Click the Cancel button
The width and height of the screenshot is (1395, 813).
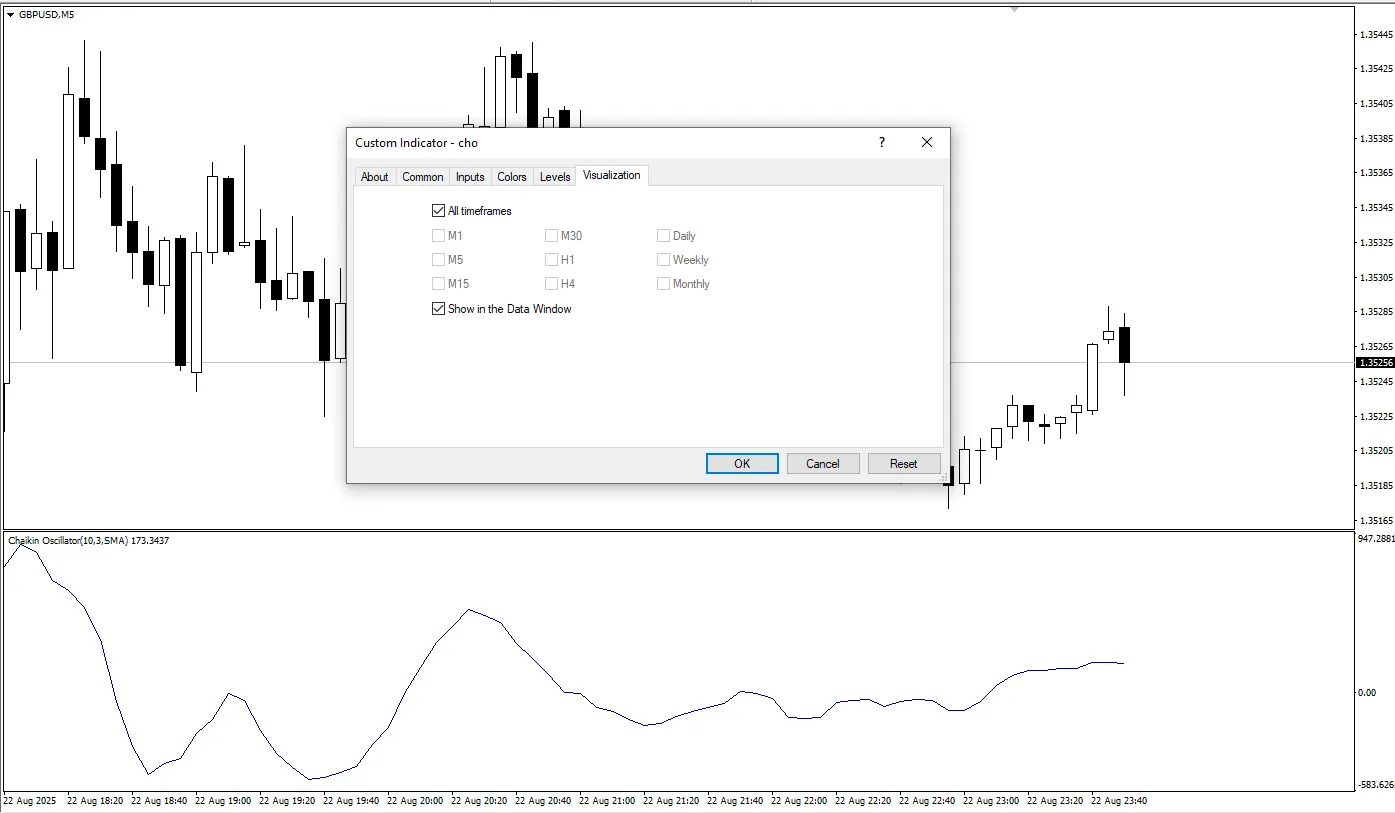click(x=823, y=464)
